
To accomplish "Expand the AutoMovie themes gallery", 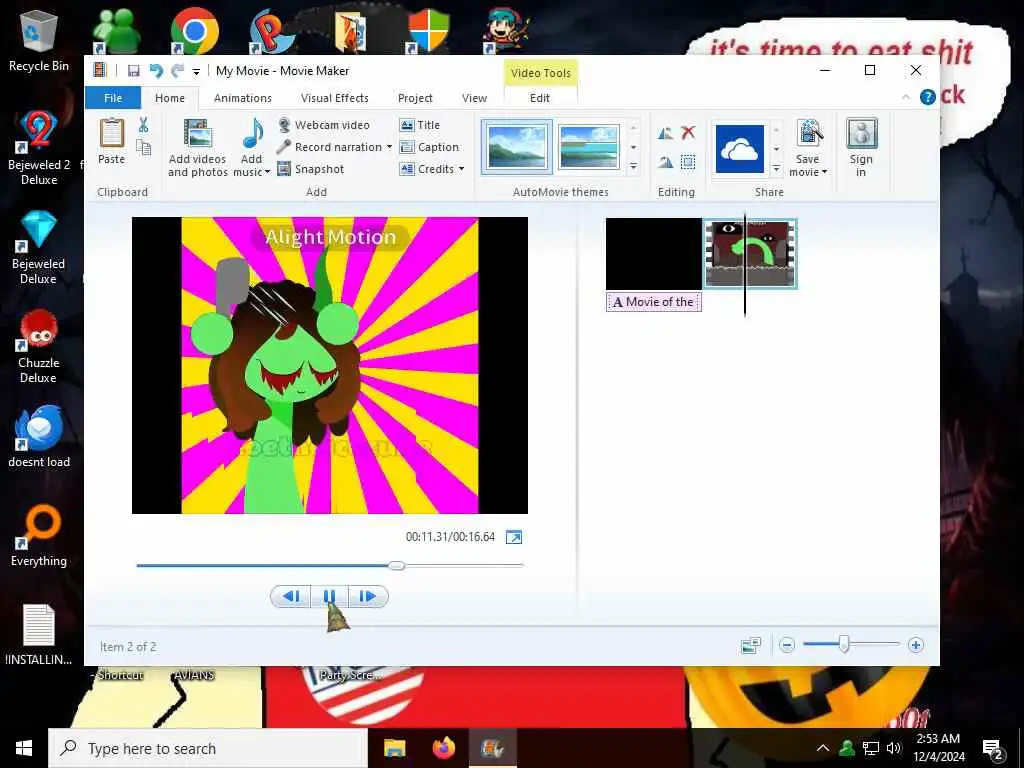I will pyautogui.click(x=633, y=168).
